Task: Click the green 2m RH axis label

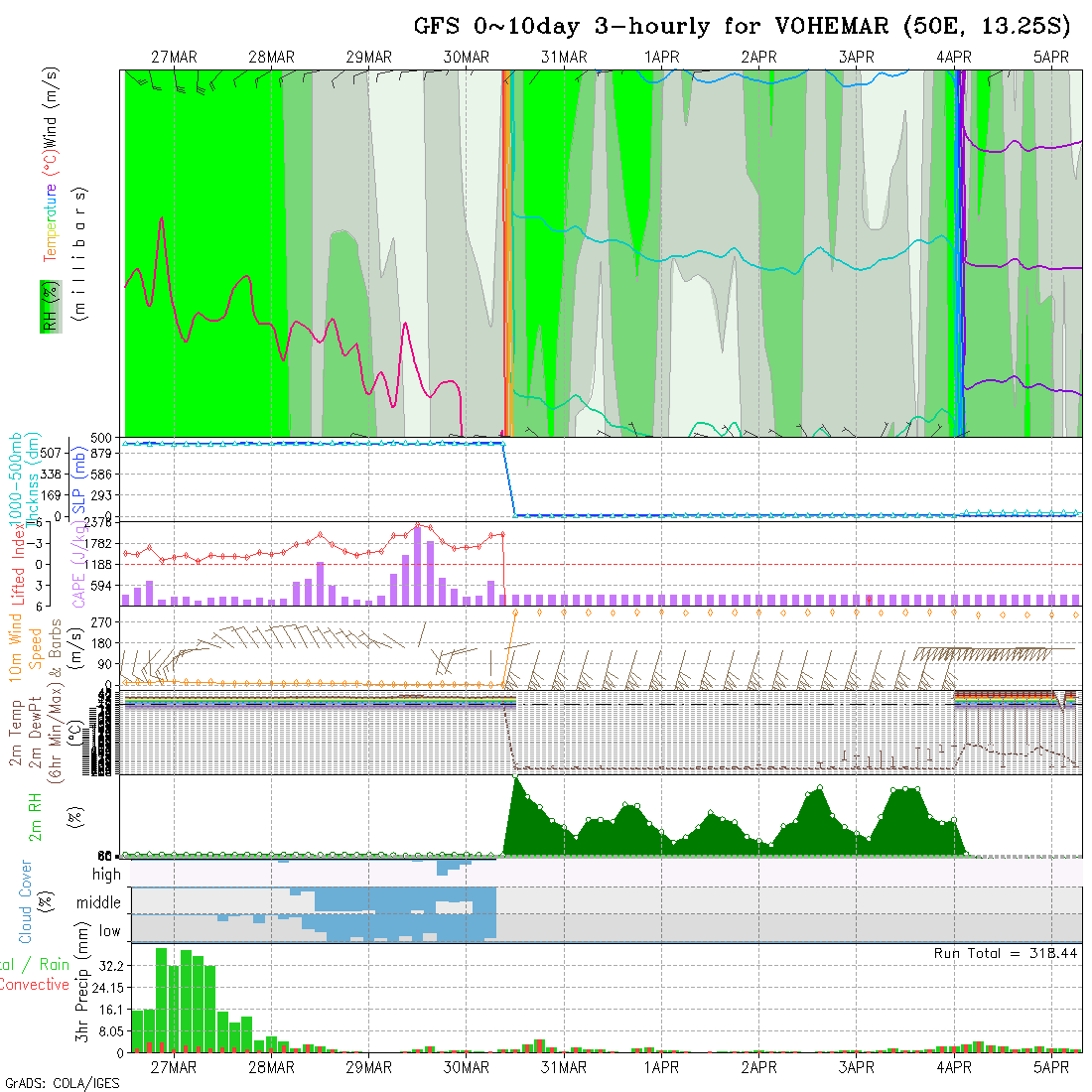Action: point(36,815)
